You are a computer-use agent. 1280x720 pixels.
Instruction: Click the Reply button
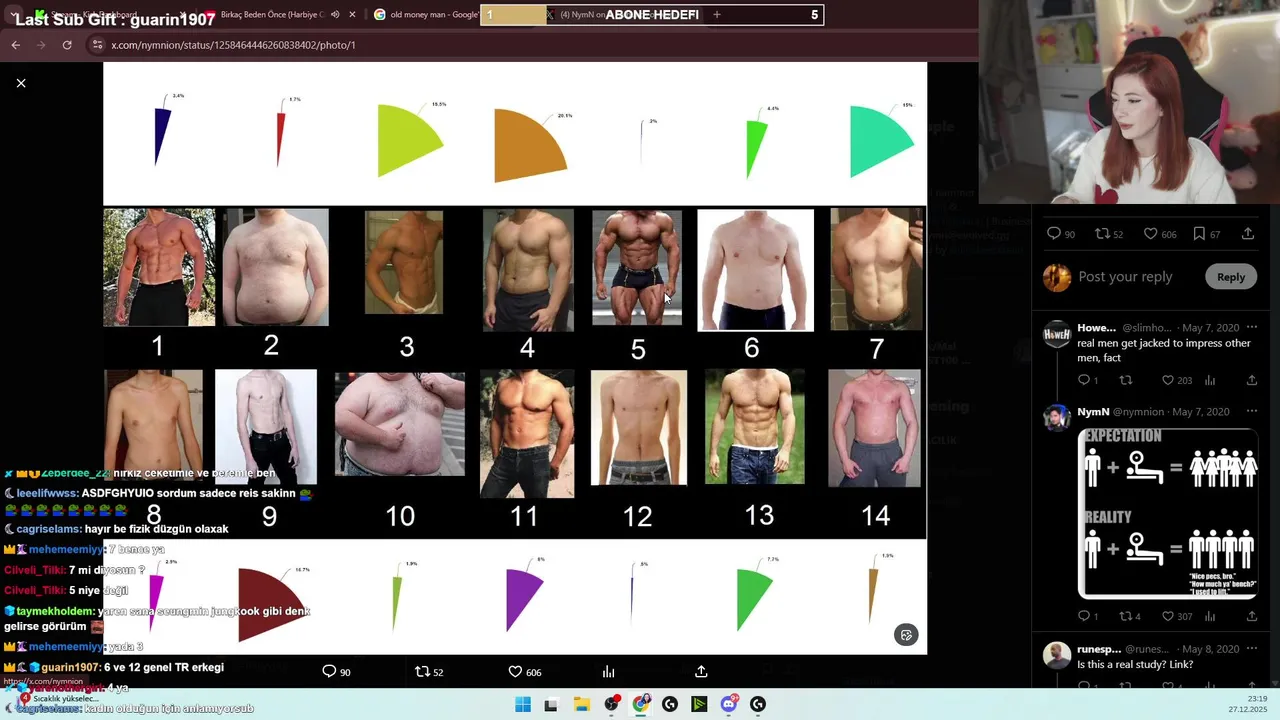[1231, 277]
